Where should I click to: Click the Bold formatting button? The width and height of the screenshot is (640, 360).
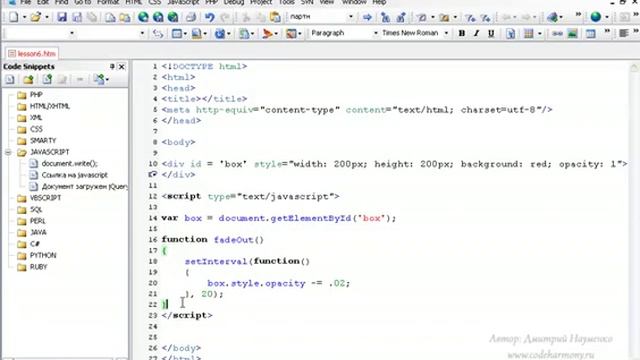pyautogui.click(x=462, y=33)
